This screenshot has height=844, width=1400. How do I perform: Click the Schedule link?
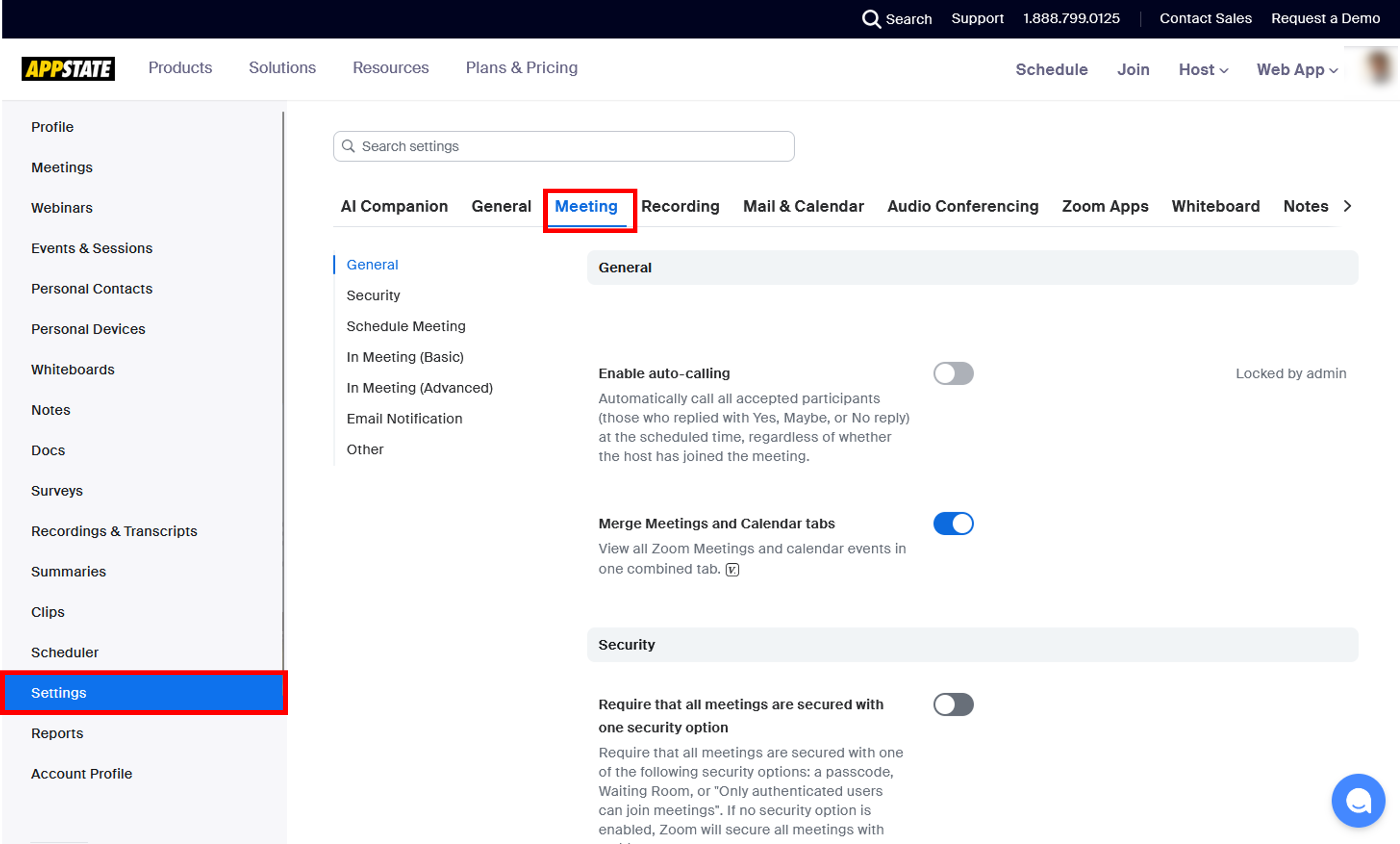(x=1051, y=69)
